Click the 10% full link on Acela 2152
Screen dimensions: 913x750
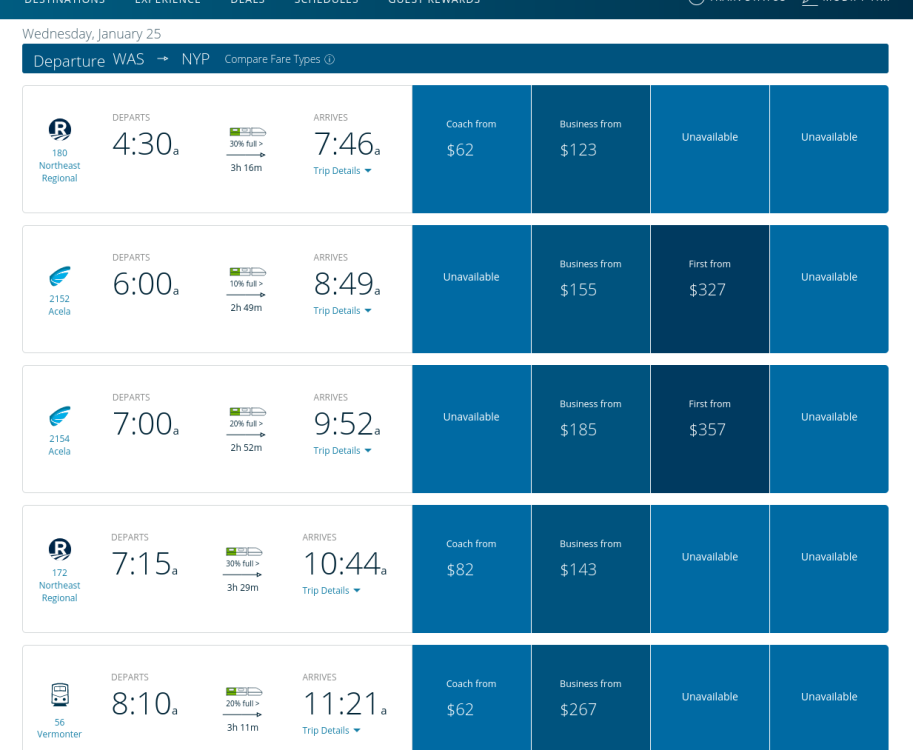(246, 284)
